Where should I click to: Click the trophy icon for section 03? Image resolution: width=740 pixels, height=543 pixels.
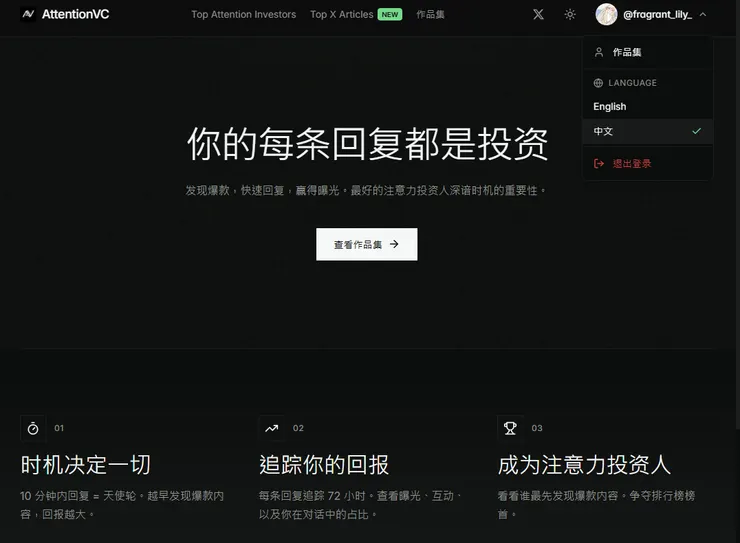tap(510, 428)
